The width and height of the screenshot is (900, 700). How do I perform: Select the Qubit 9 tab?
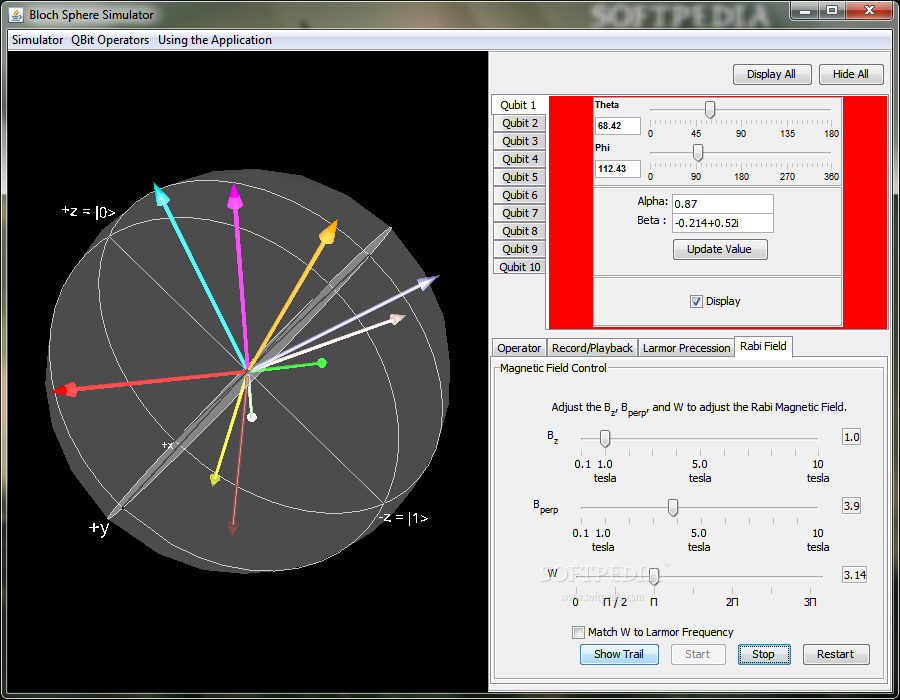[519, 249]
